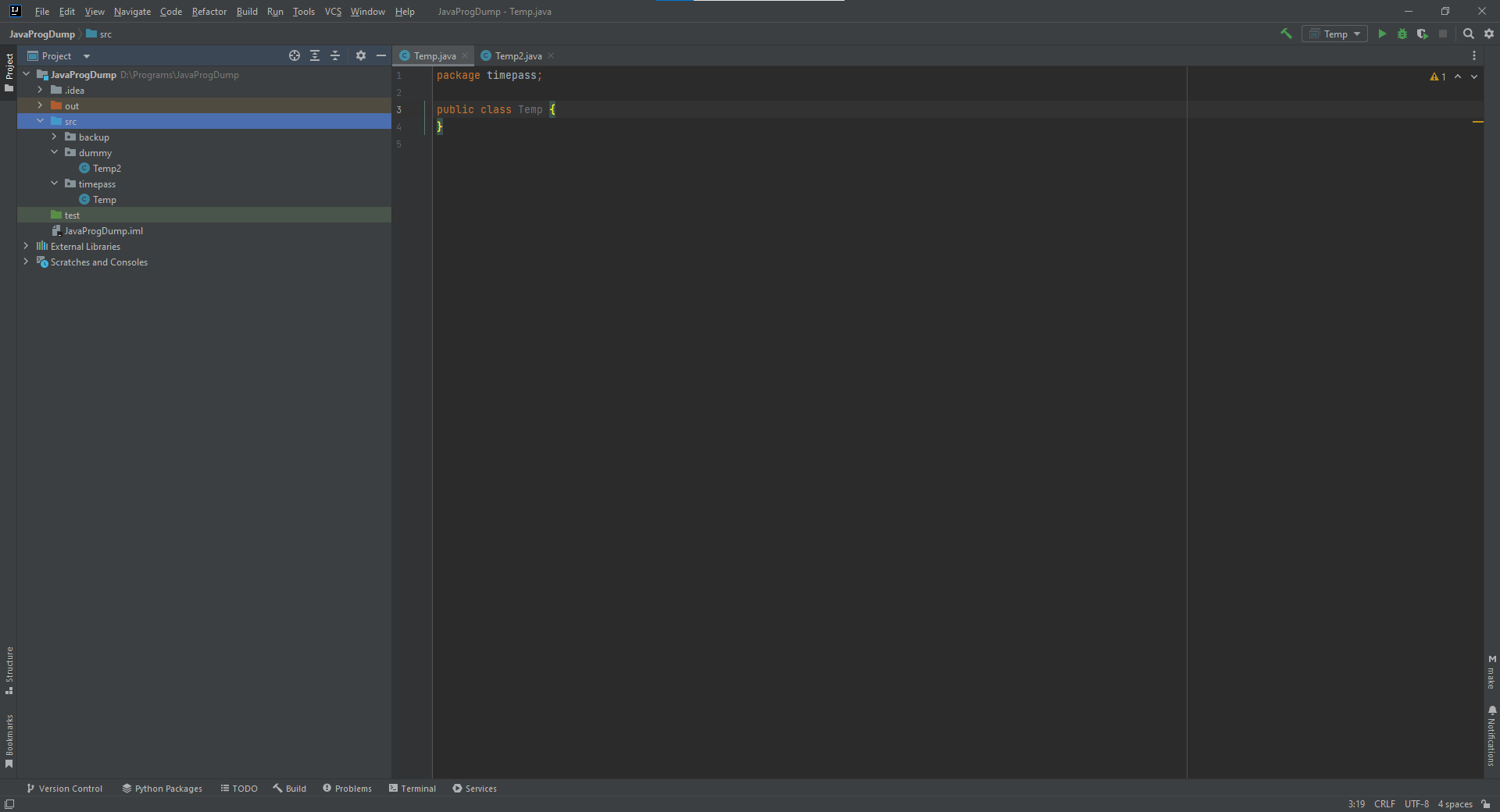Expand External Libraries node

coord(27,246)
